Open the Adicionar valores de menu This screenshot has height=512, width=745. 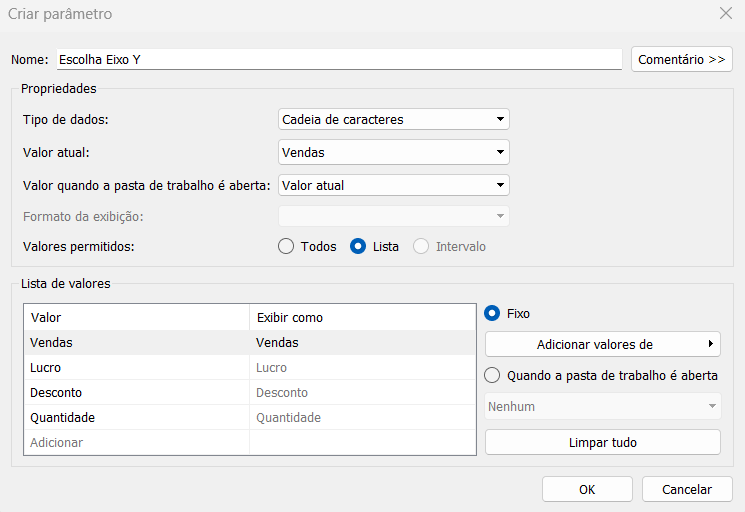tap(602, 344)
